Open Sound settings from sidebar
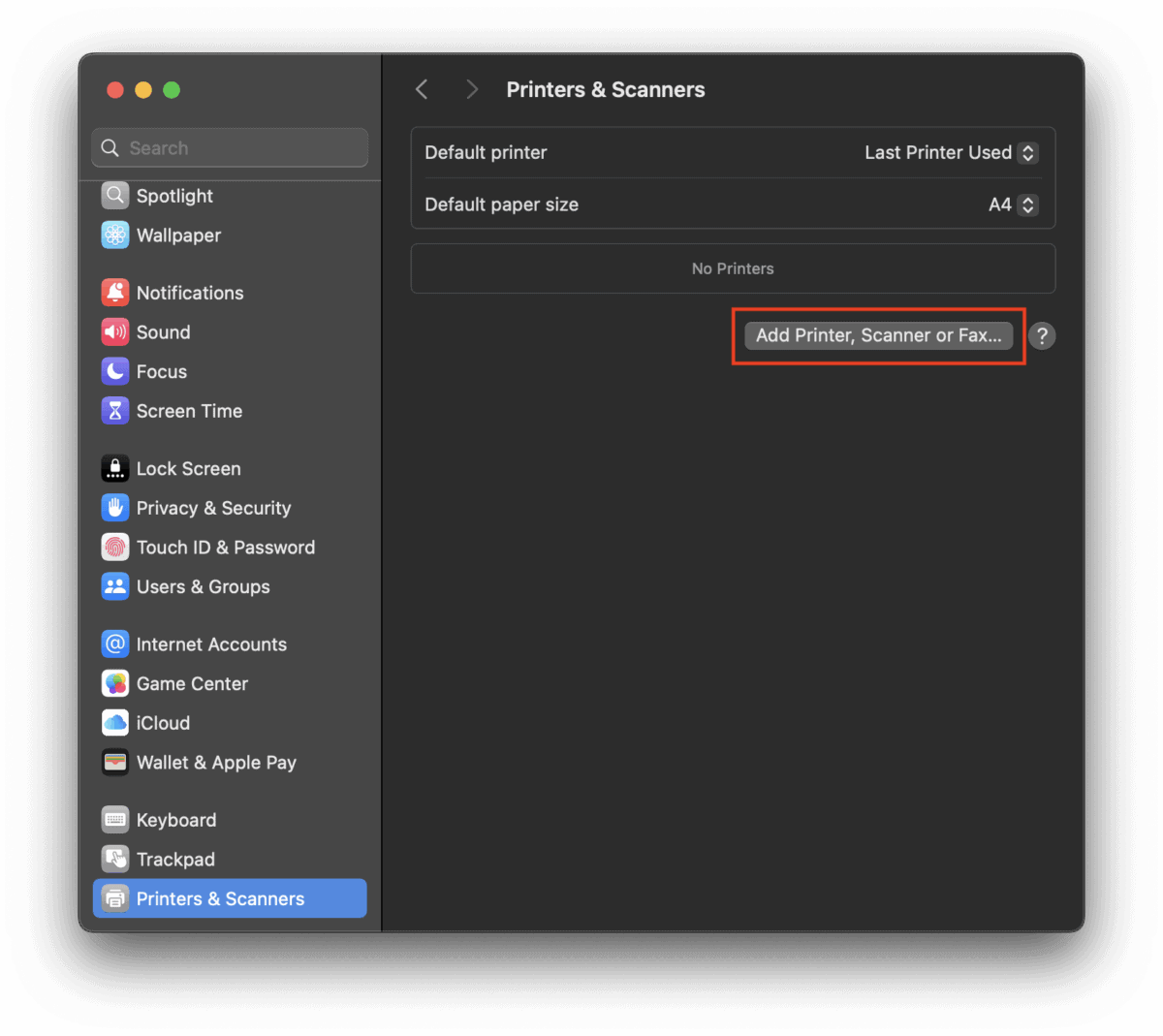This screenshot has height=1036, width=1163. pyautogui.click(x=163, y=332)
